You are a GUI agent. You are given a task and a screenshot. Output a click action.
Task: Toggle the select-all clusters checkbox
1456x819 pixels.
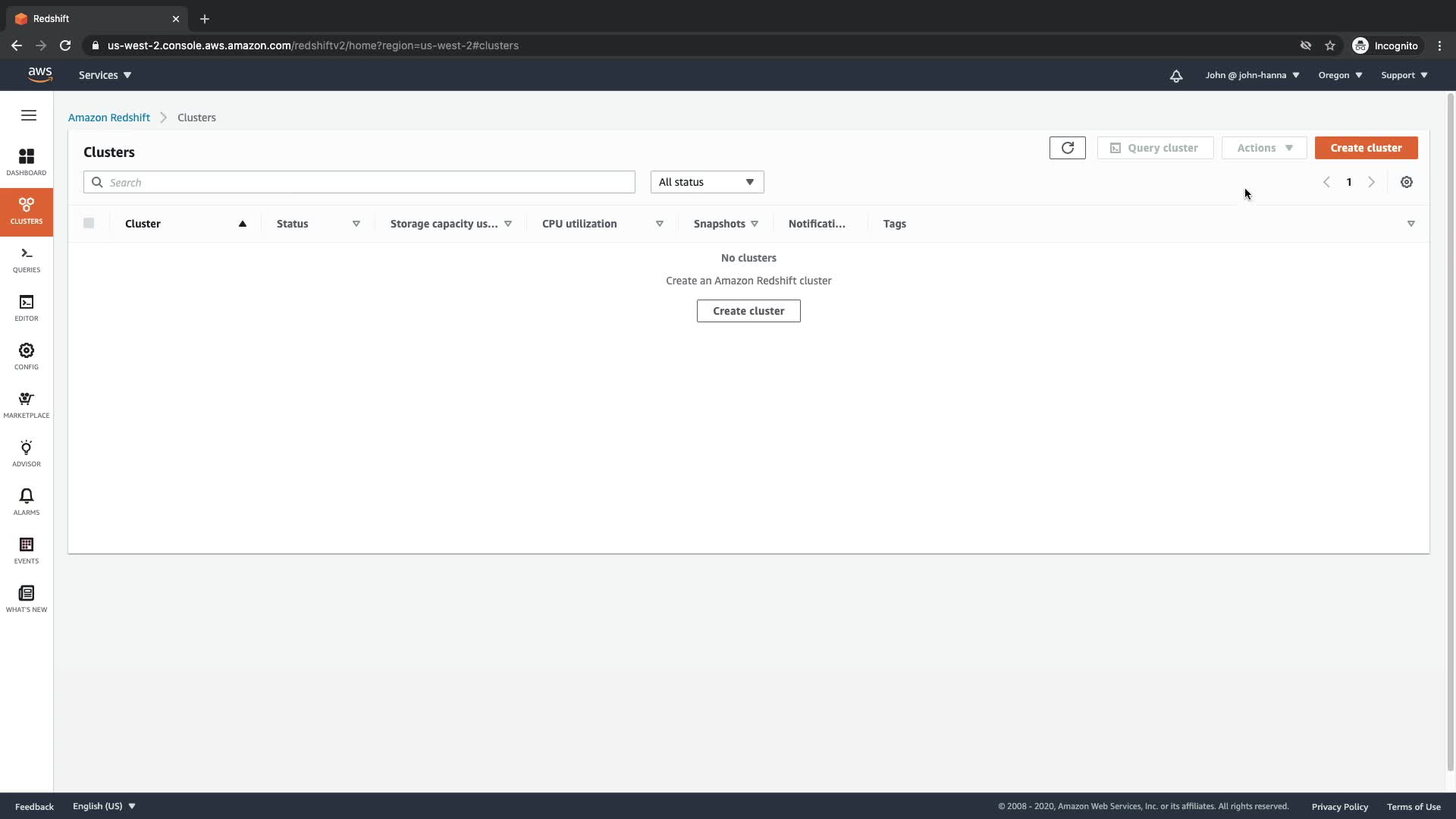point(89,223)
